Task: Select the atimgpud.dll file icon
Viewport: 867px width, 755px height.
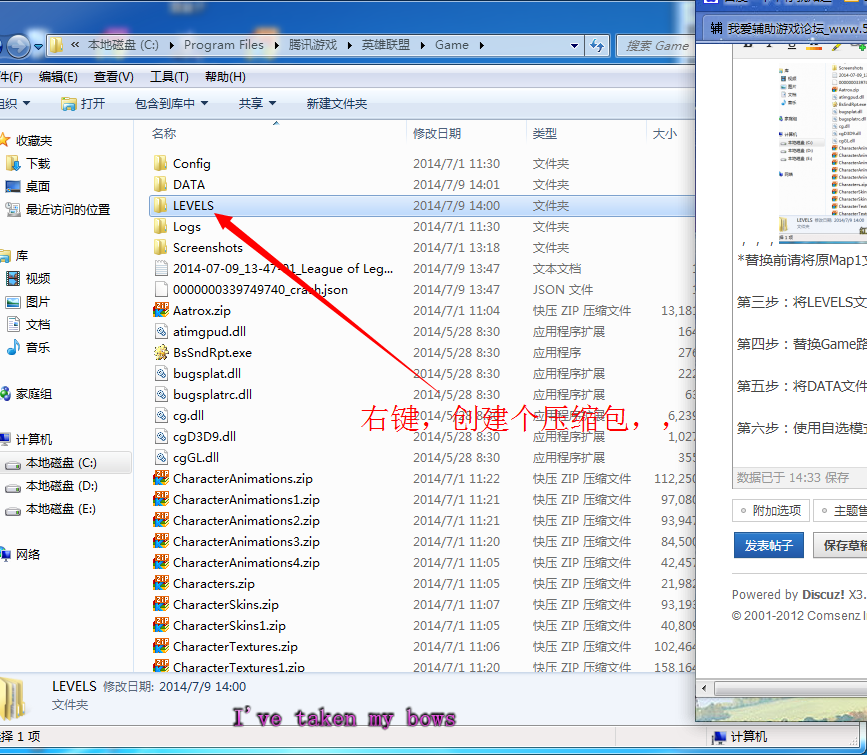Action: pyautogui.click(x=161, y=331)
